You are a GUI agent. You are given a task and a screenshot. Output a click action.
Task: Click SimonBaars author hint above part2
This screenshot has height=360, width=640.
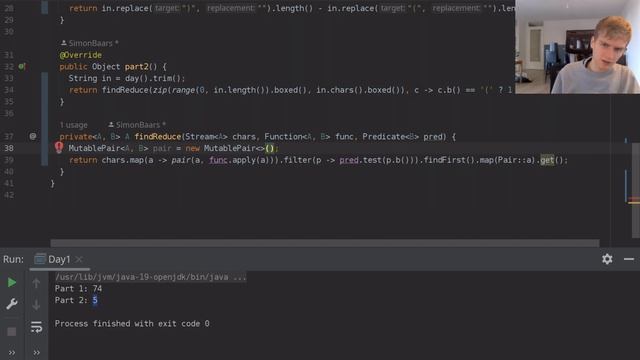click(90, 43)
